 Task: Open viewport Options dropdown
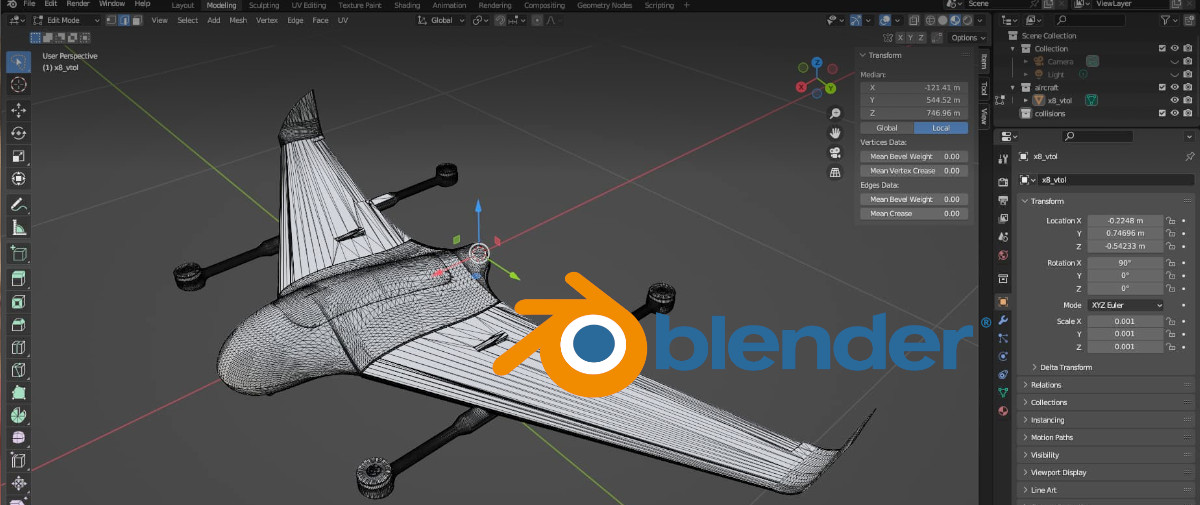(967, 37)
